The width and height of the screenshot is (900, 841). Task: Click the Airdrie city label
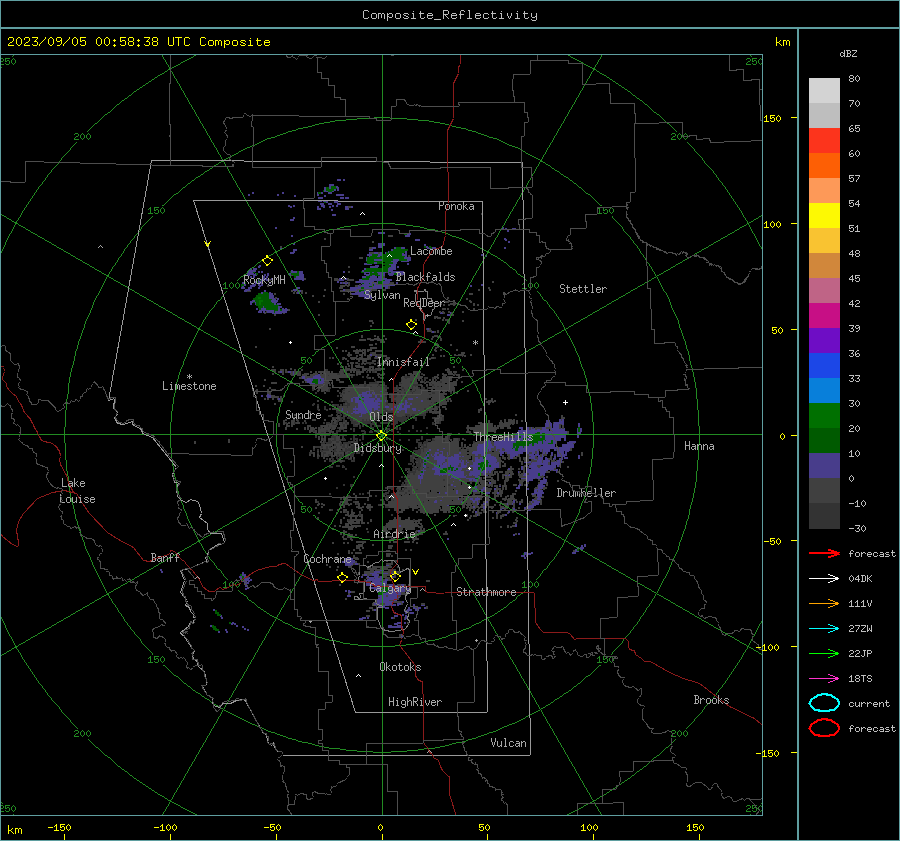(x=394, y=534)
